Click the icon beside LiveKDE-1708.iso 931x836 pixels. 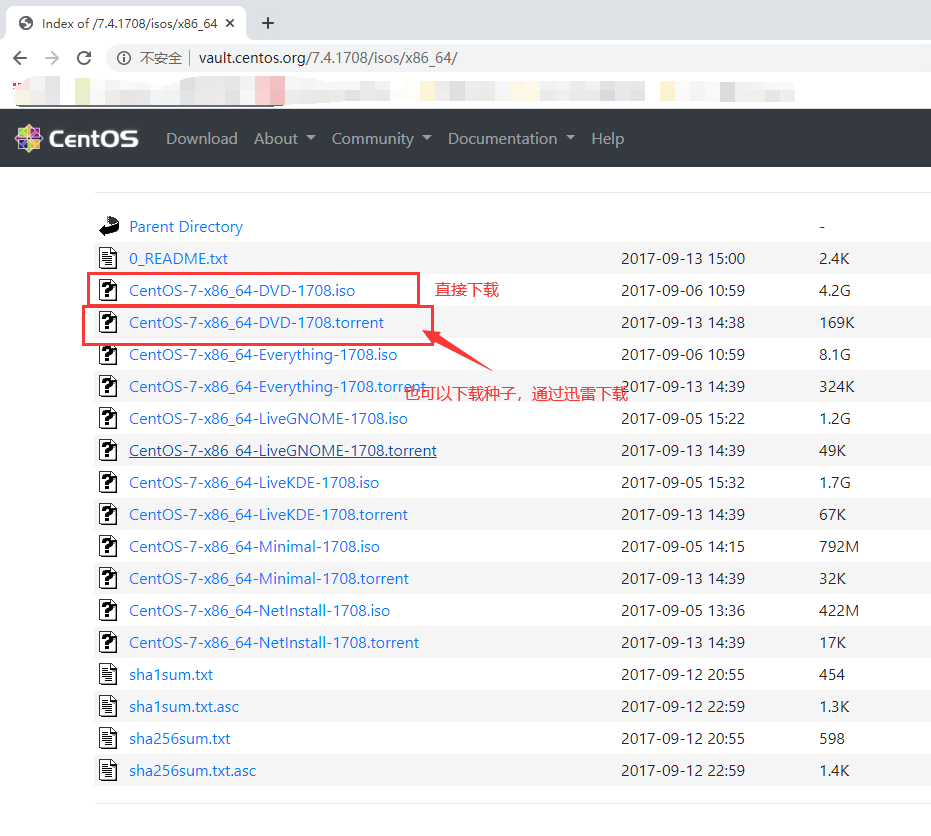(108, 482)
